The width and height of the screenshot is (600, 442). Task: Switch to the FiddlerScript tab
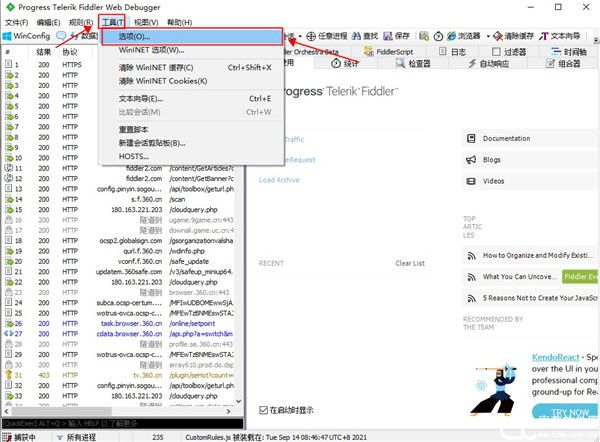(389, 51)
